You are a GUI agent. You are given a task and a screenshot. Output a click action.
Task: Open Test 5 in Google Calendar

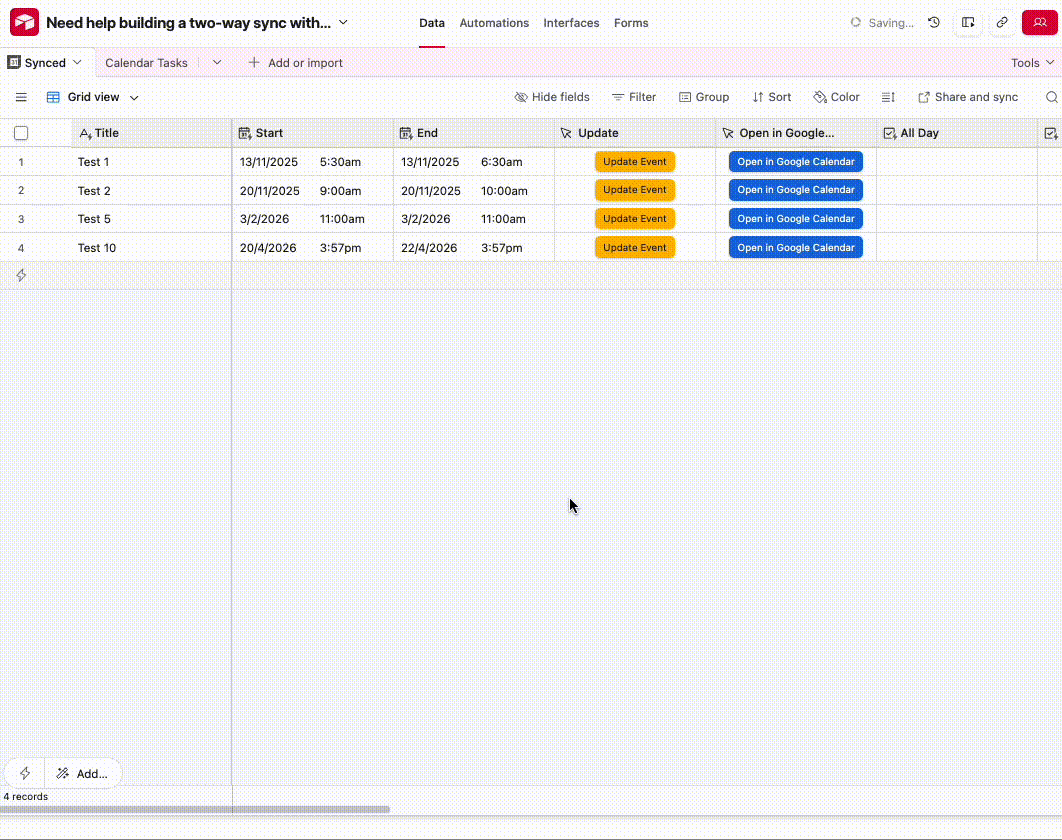click(795, 219)
